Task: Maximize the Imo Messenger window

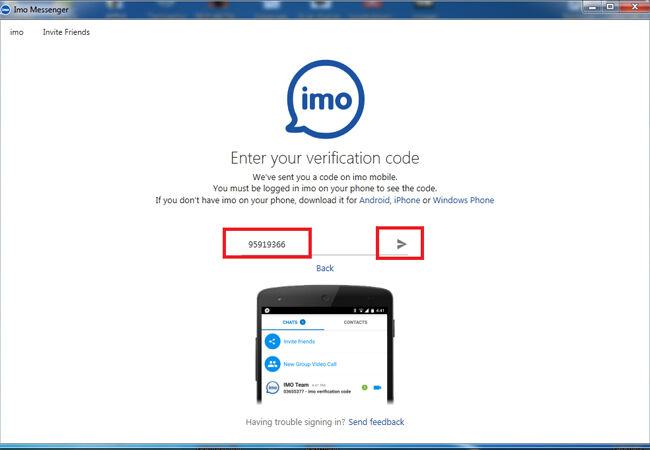Action: coord(610,7)
